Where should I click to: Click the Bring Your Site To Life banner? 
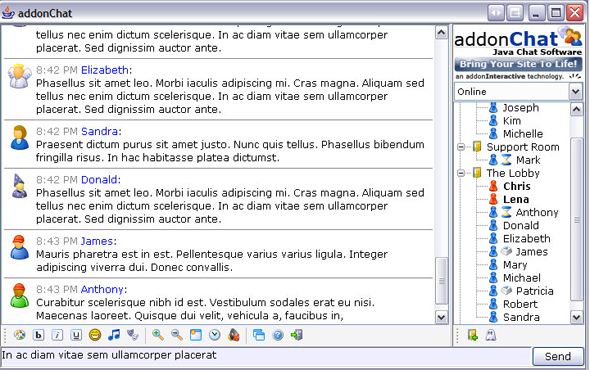519,64
